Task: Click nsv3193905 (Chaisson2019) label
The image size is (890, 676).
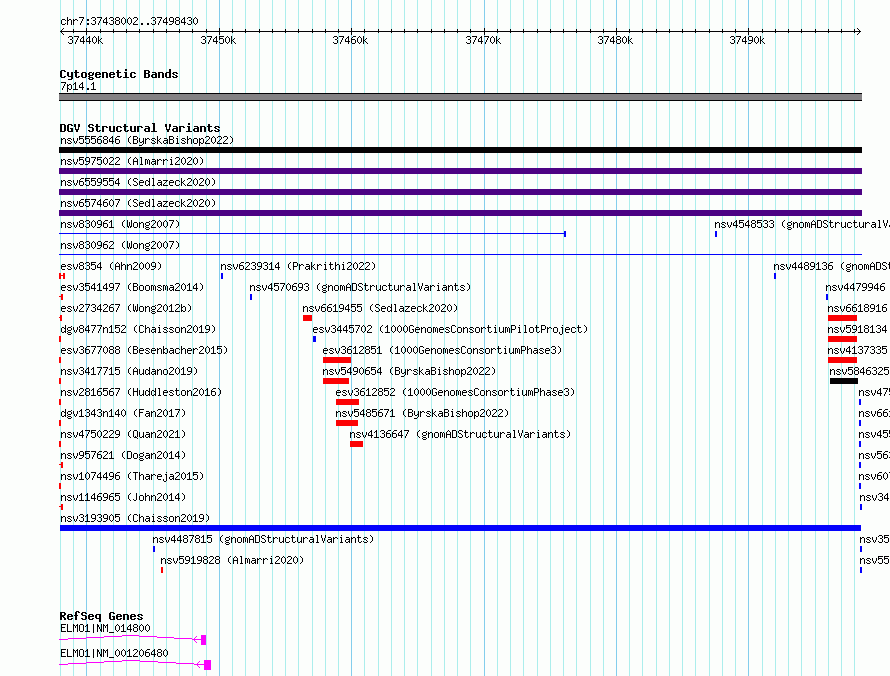Action: [x=135, y=518]
